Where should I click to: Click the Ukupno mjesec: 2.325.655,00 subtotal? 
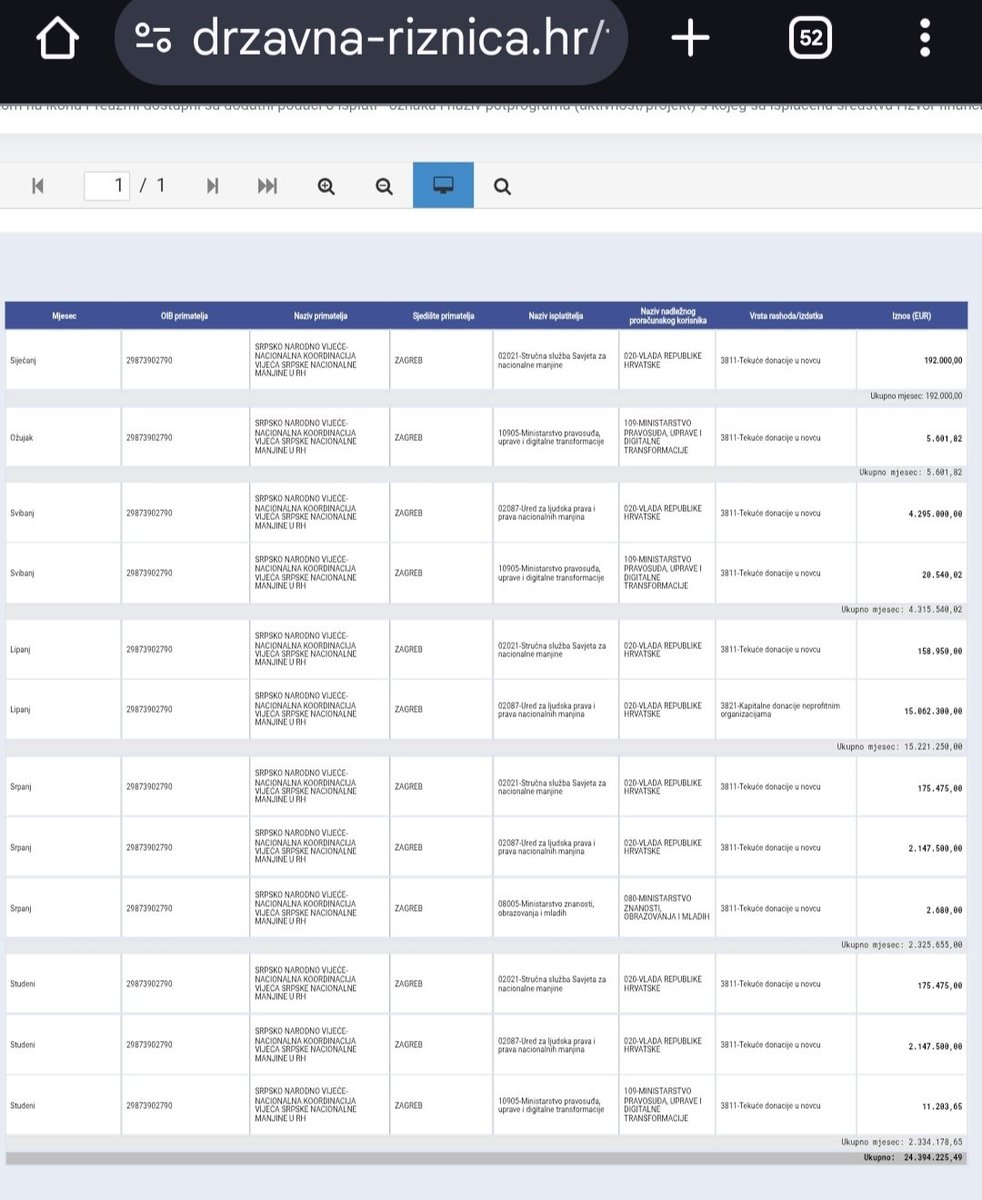click(901, 944)
